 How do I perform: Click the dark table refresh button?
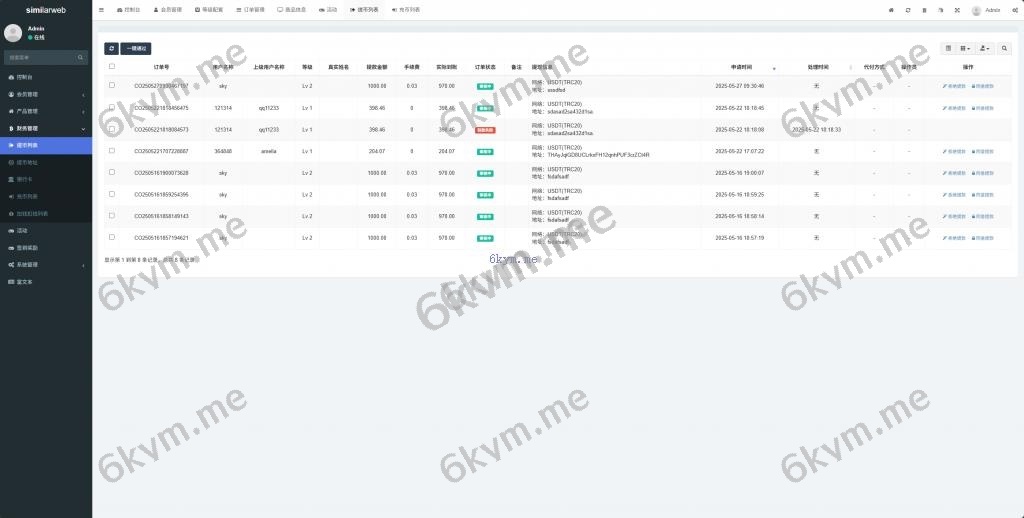point(111,48)
